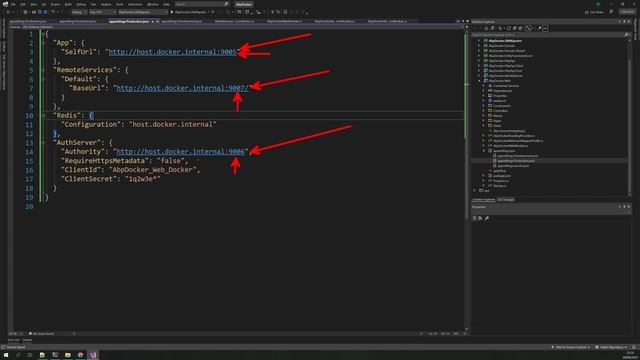Open the SelfUrl link ending in 9005

pos(172,52)
